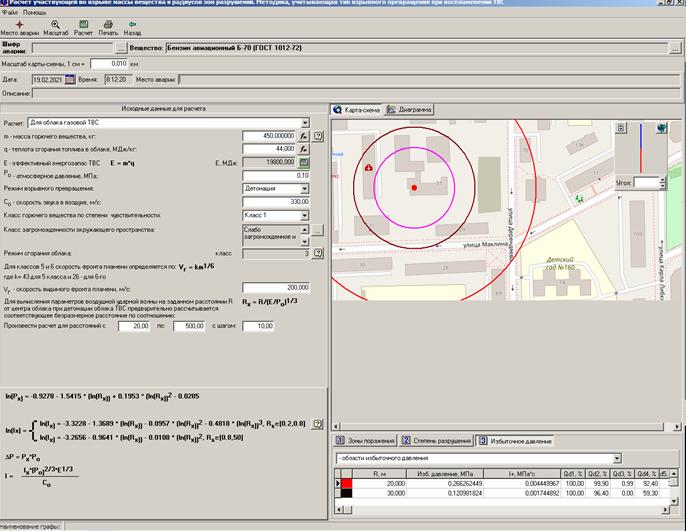Click function icon beside mass field
This screenshot has width=686, height=531.
303,134
